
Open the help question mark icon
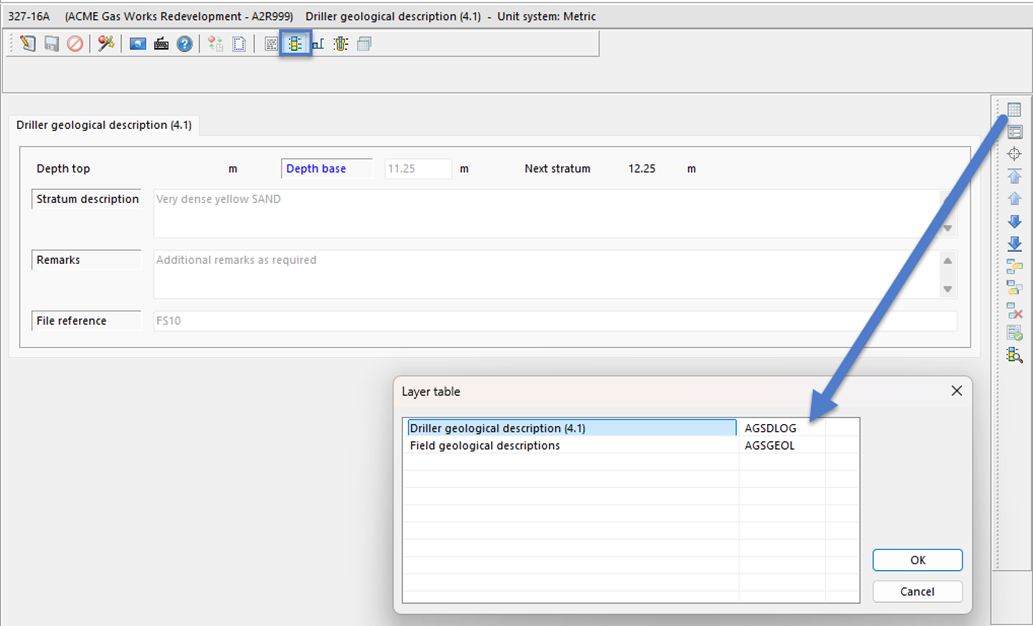tap(184, 44)
